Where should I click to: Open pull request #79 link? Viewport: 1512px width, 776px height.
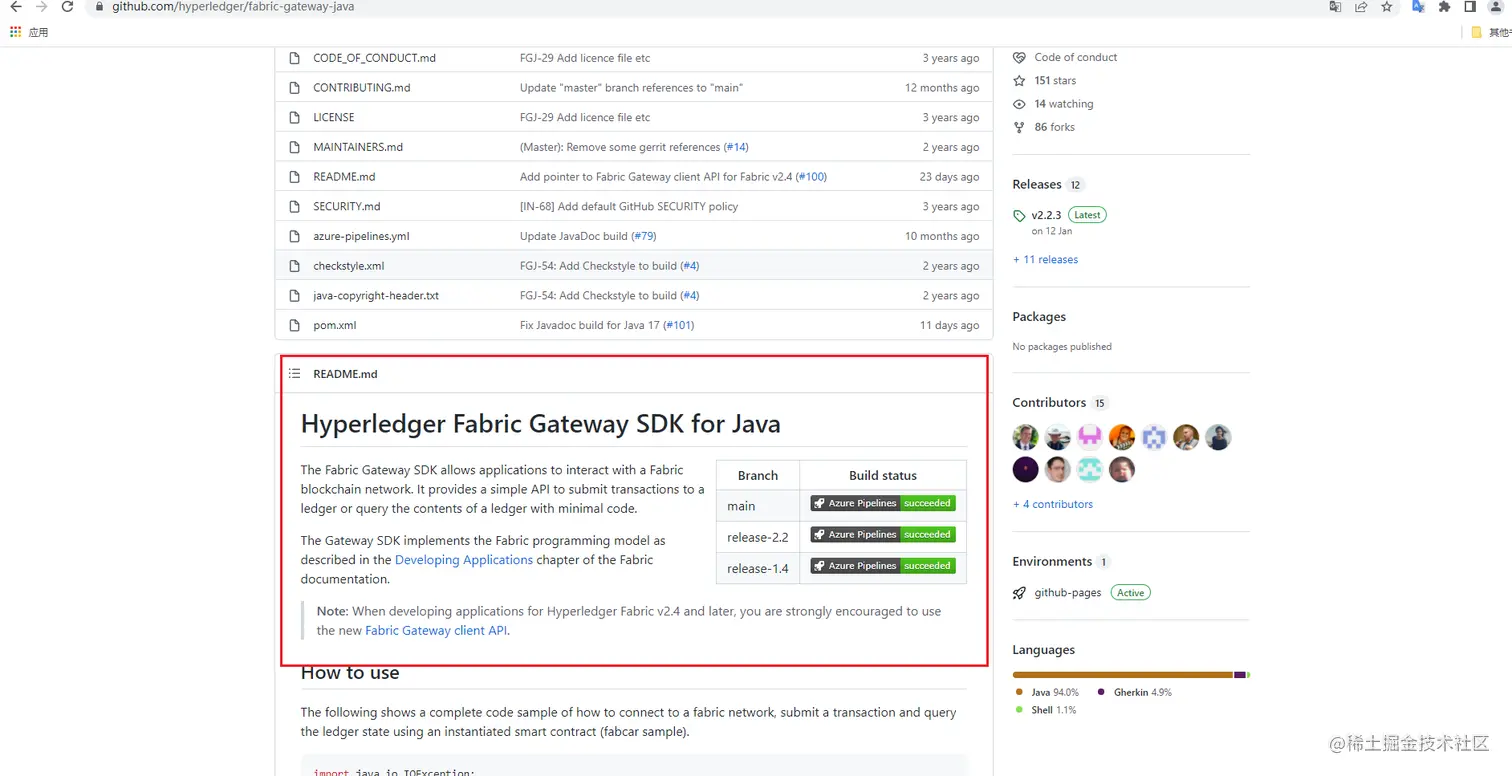[644, 236]
